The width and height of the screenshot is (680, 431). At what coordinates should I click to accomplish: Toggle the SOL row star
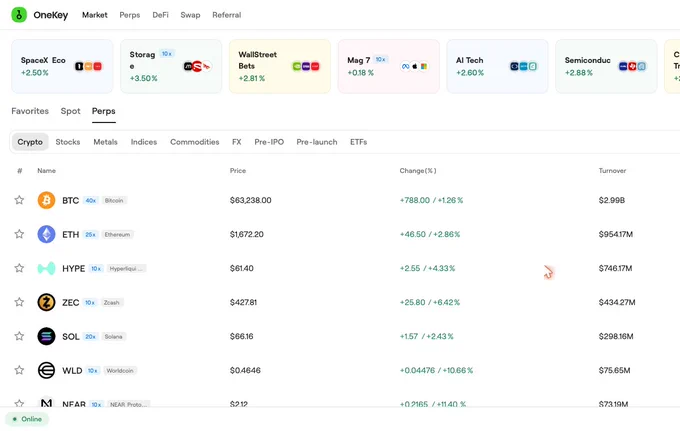click(x=19, y=336)
